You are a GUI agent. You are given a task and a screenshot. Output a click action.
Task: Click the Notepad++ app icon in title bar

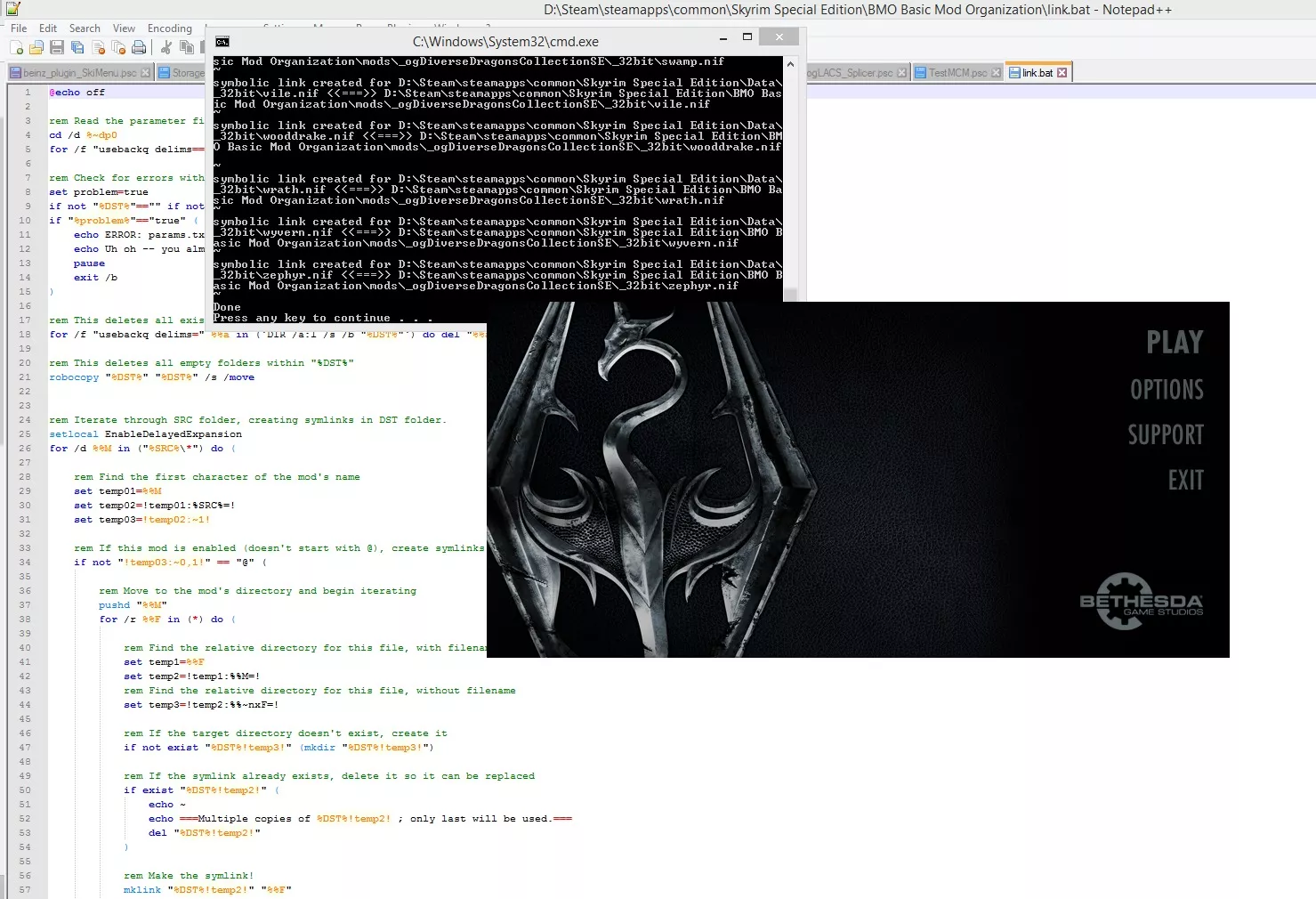pos(12,8)
